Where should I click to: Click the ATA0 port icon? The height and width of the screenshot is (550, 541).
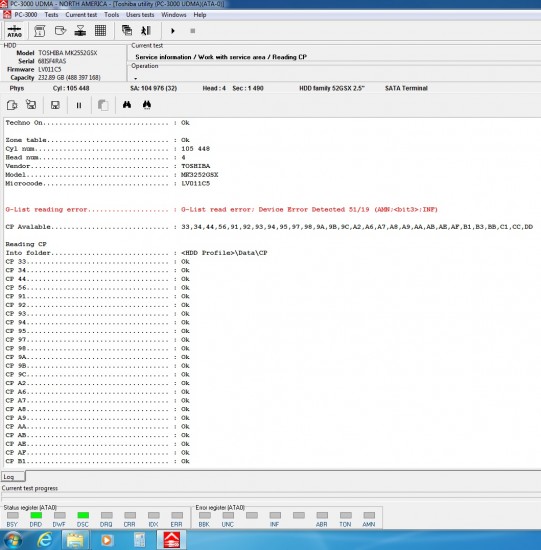(14, 31)
